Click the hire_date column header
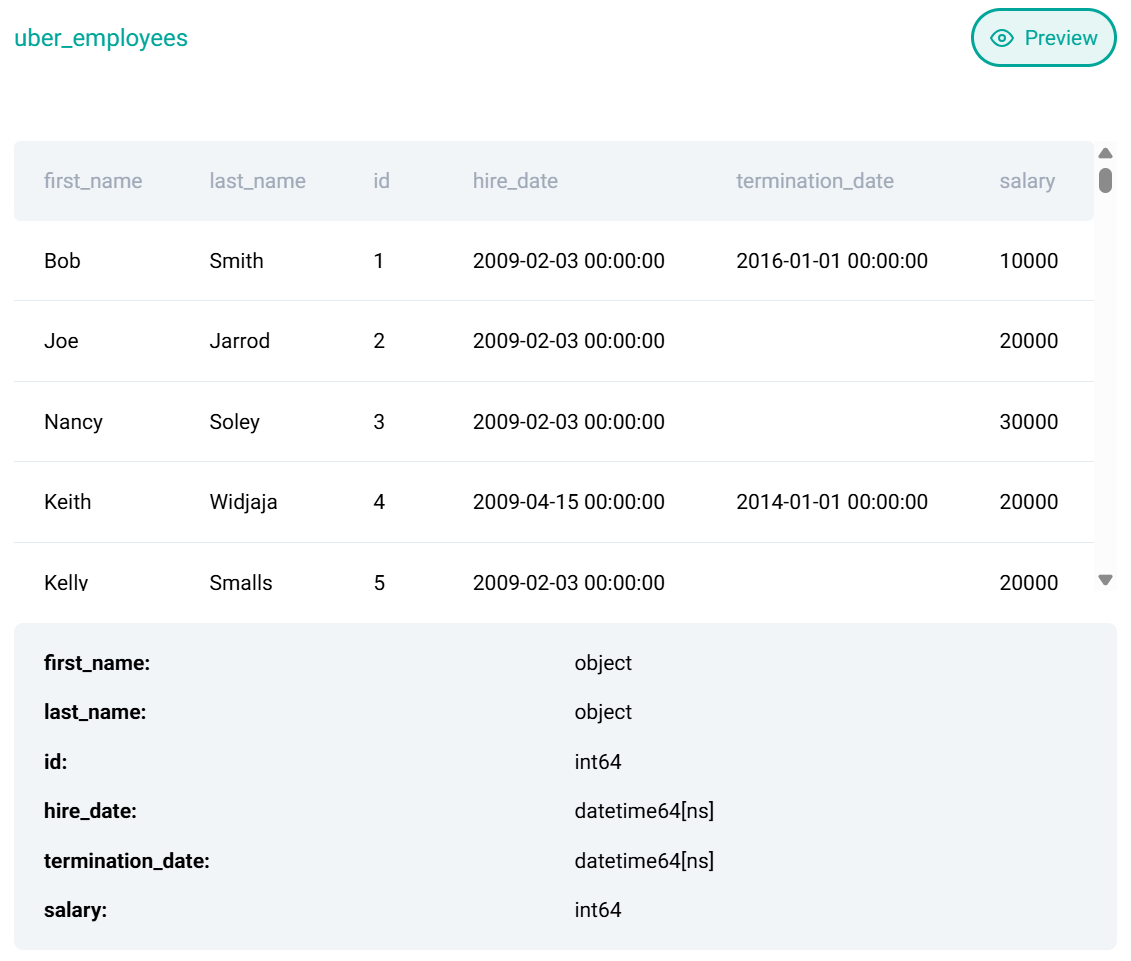This screenshot has height=961, width=1131. click(515, 180)
